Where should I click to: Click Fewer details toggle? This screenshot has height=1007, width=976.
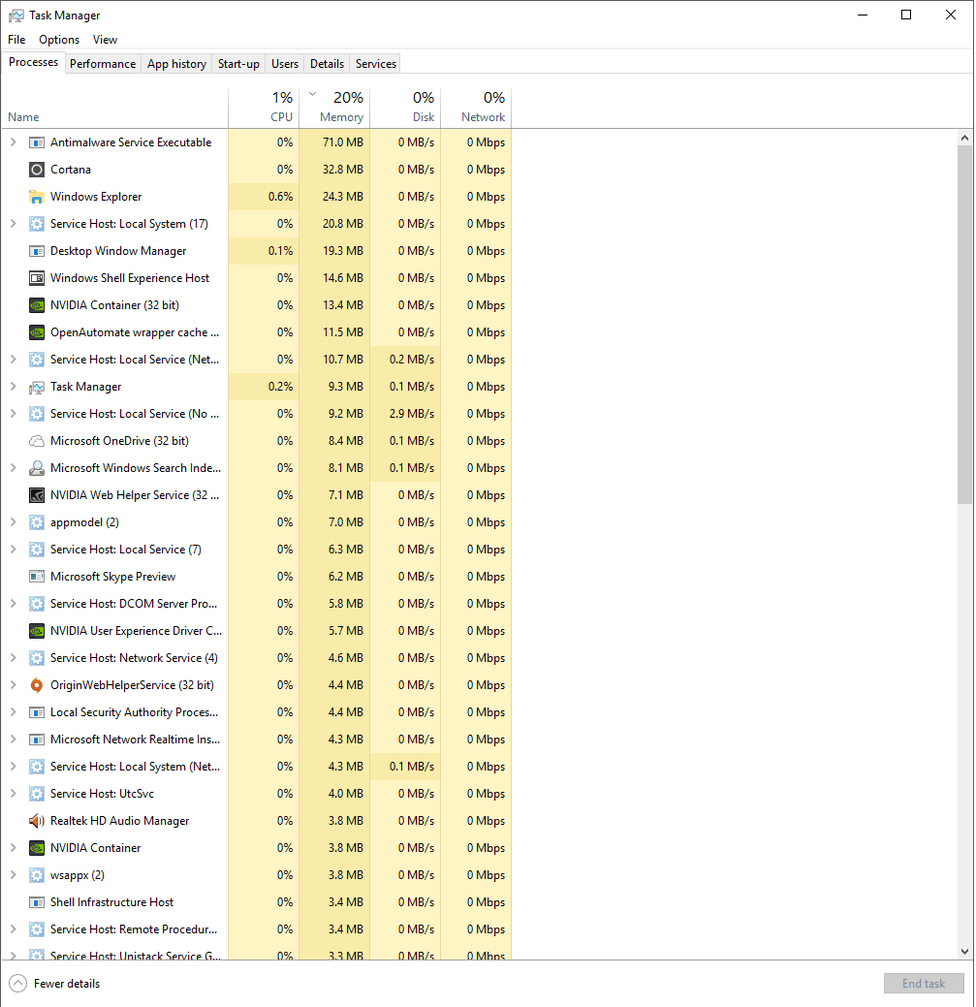click(x=55, y=983)
